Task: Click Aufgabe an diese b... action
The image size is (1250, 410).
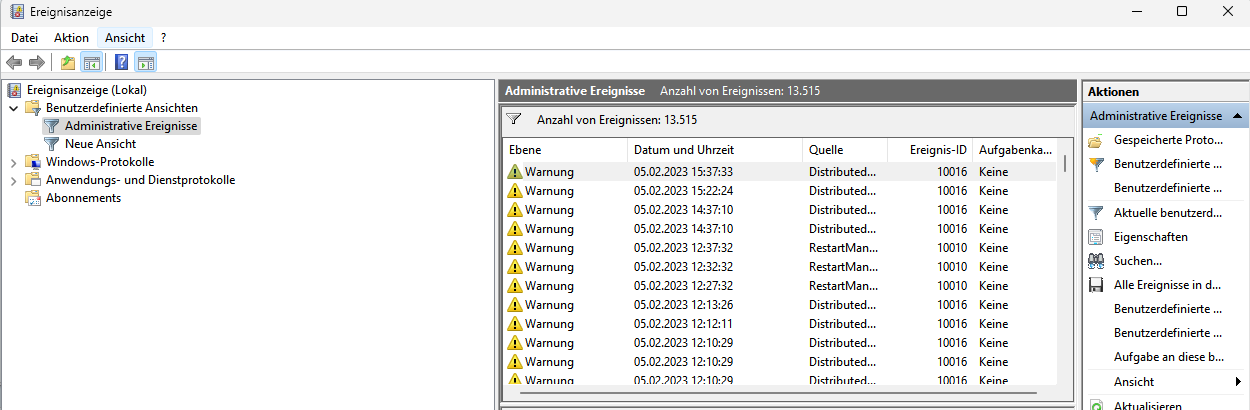Action: click(x=1169, y=357)
